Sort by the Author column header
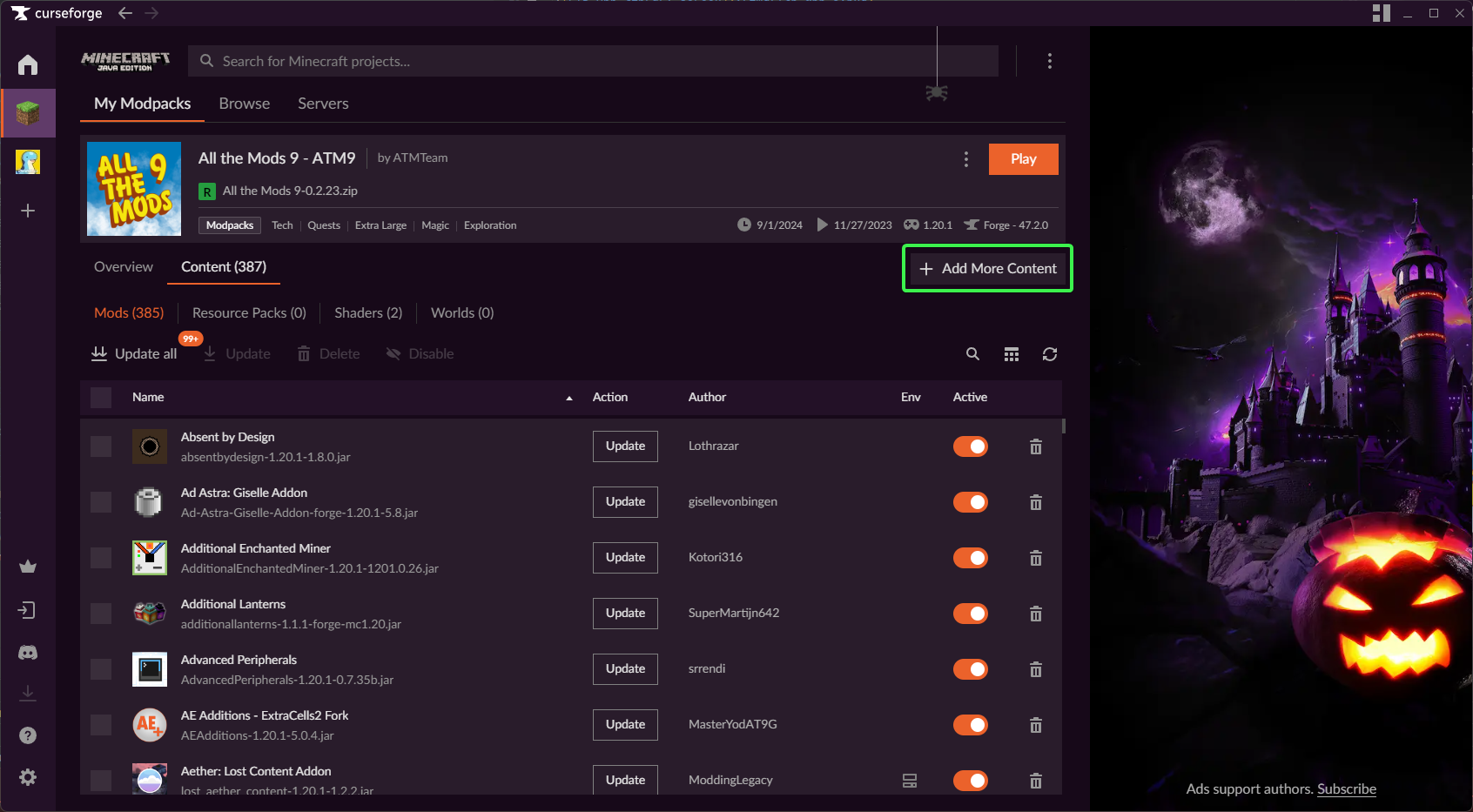 (x=707, y=398)
